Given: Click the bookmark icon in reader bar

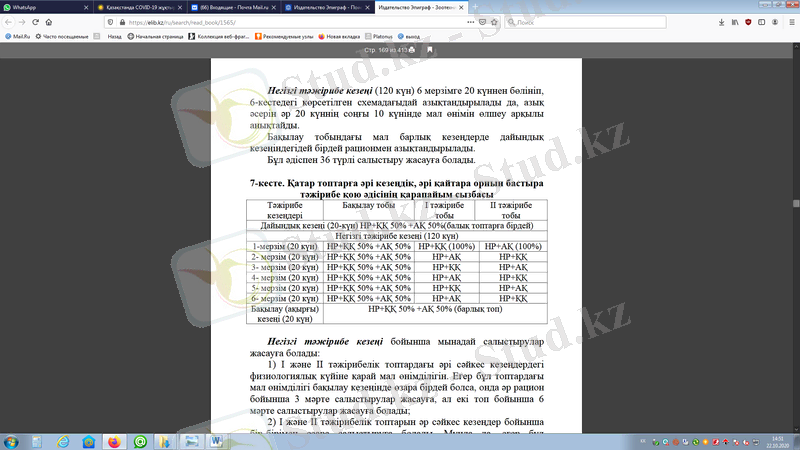Looking at the screenshot, I should coord(430,50).
